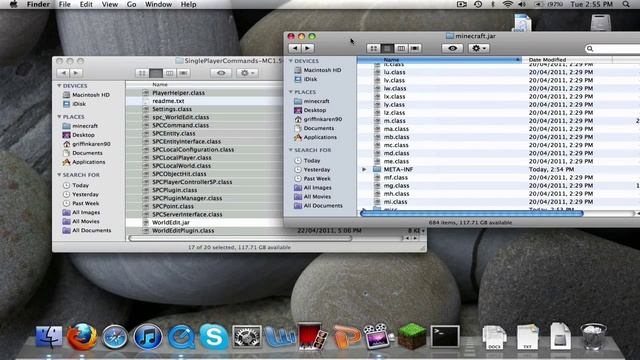Collapse SEARCH FOR section in minecraft.jar sidebar

tap(291, 150)
